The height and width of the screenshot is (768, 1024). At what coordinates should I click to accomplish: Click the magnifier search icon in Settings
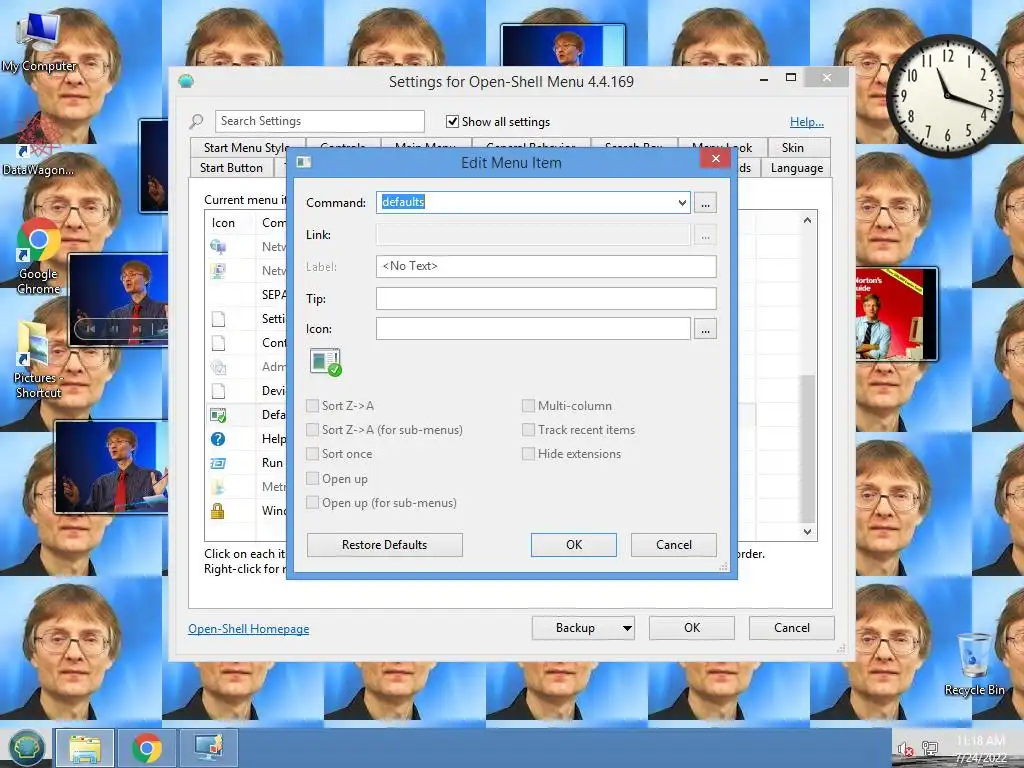point(196,121)
